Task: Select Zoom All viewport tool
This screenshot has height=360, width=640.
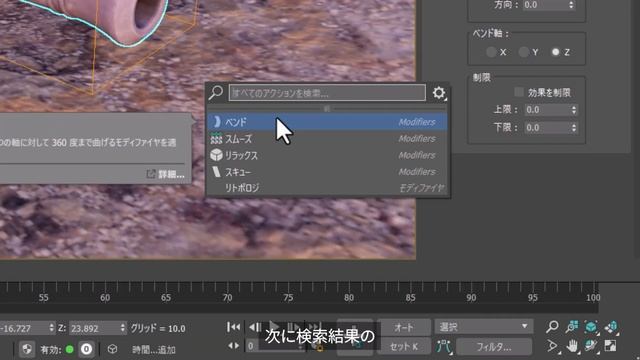Action: tap(572, 326)
